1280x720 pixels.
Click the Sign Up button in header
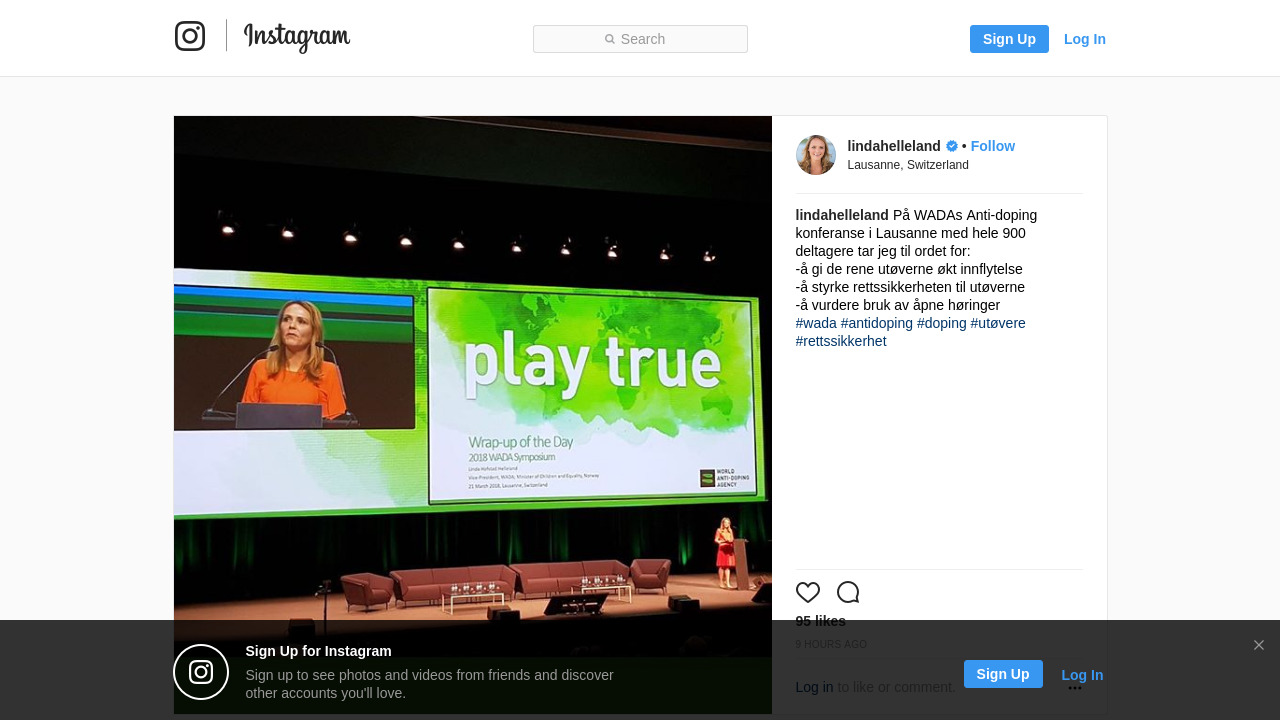pyautogui.click(x=1009, y=39)
